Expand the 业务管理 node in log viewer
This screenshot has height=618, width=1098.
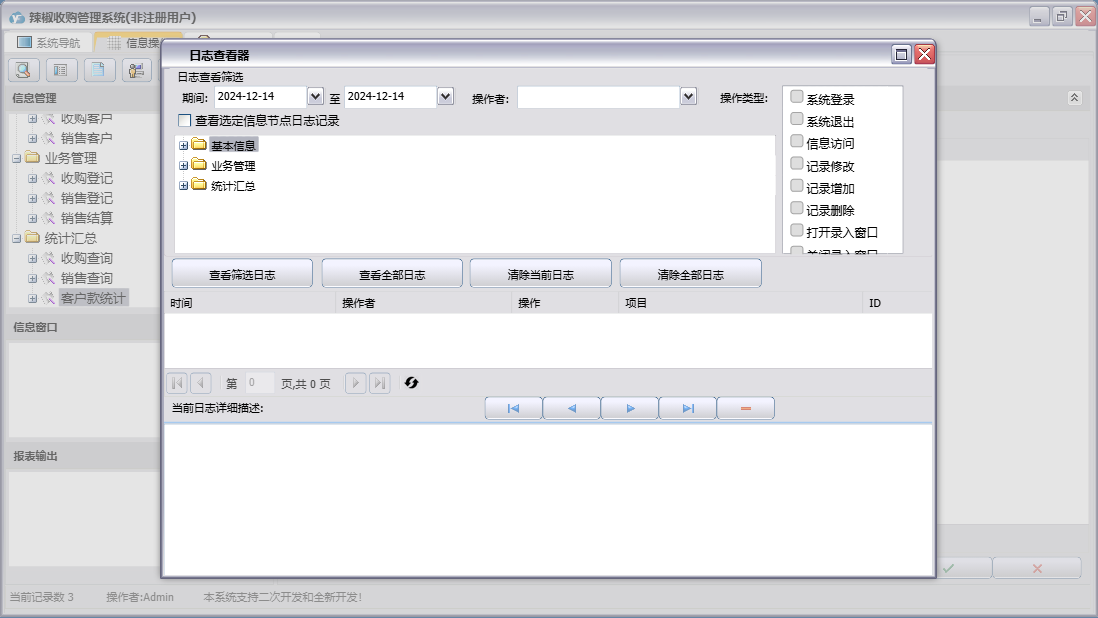(x=183, y=166)
